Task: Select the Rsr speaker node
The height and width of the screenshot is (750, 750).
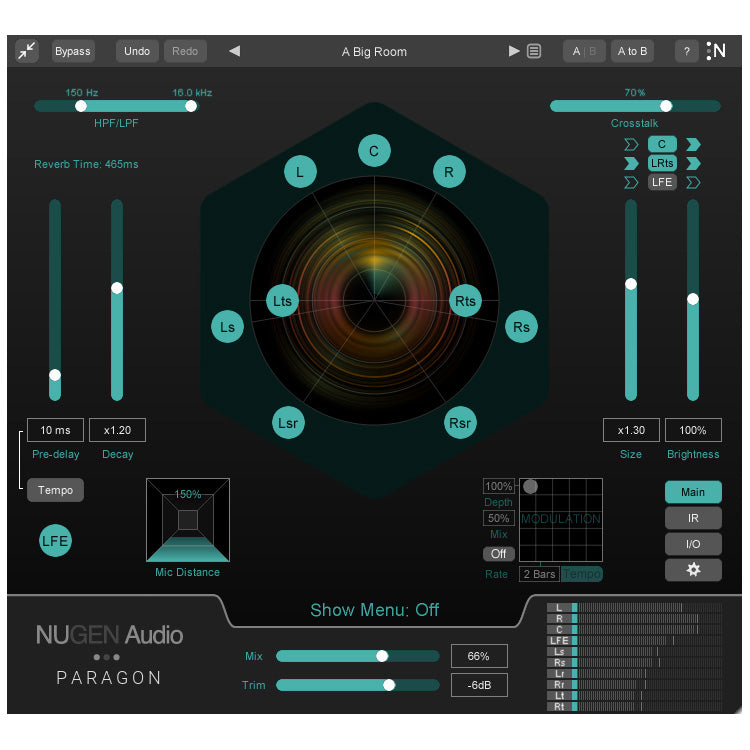Action: tap(460, 423)
